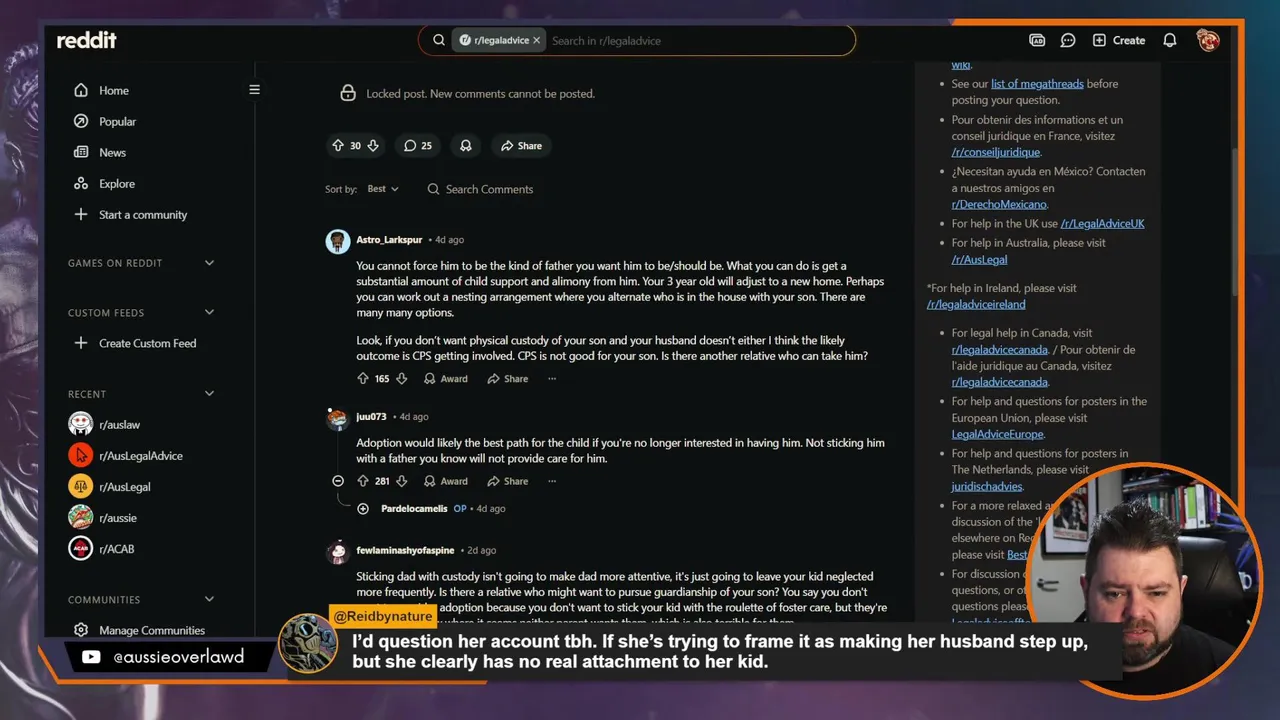The width and height of the screenshot is (1280, 720).
Task: Collapse the Recent communities section
Action: (x=209, y=394)
